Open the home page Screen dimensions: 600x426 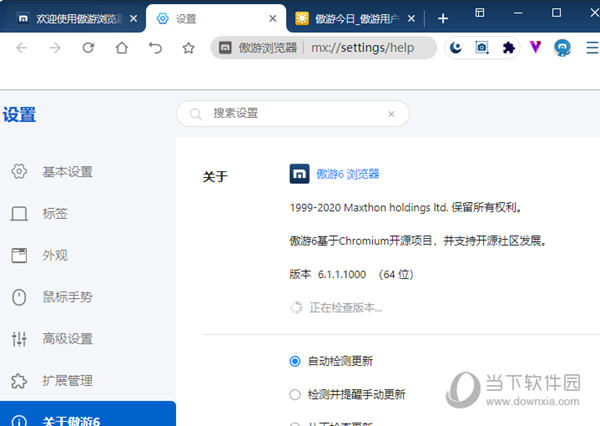tap(122, 48)
